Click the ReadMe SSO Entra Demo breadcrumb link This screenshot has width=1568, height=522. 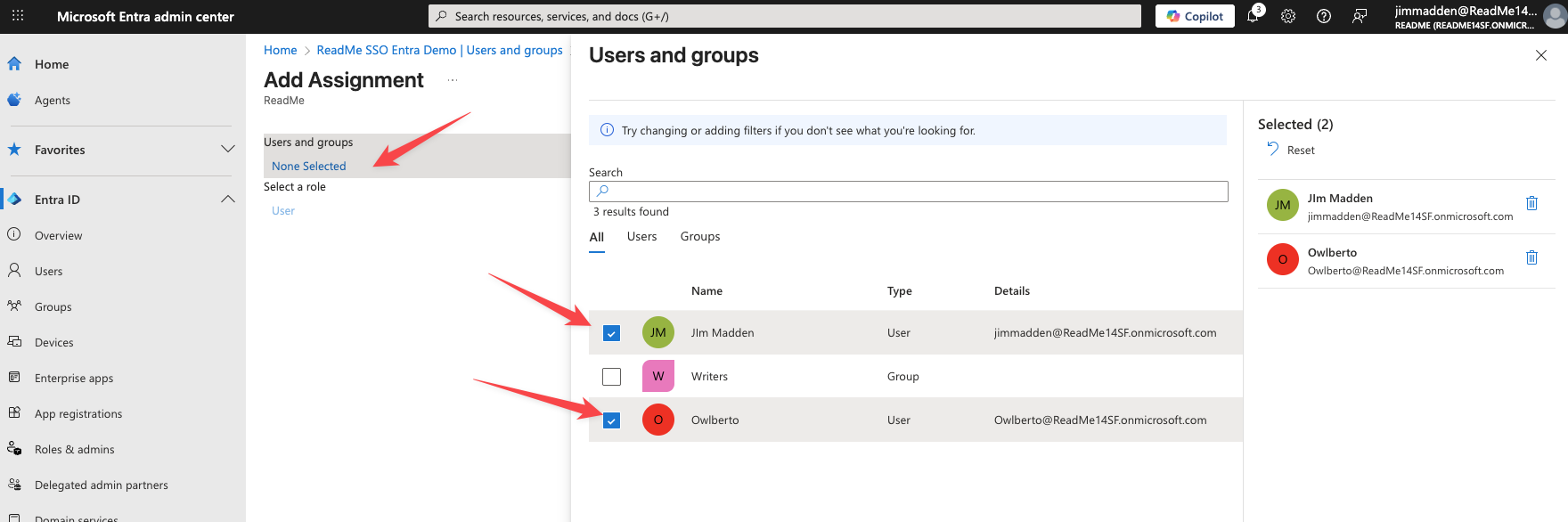point(440,50)
